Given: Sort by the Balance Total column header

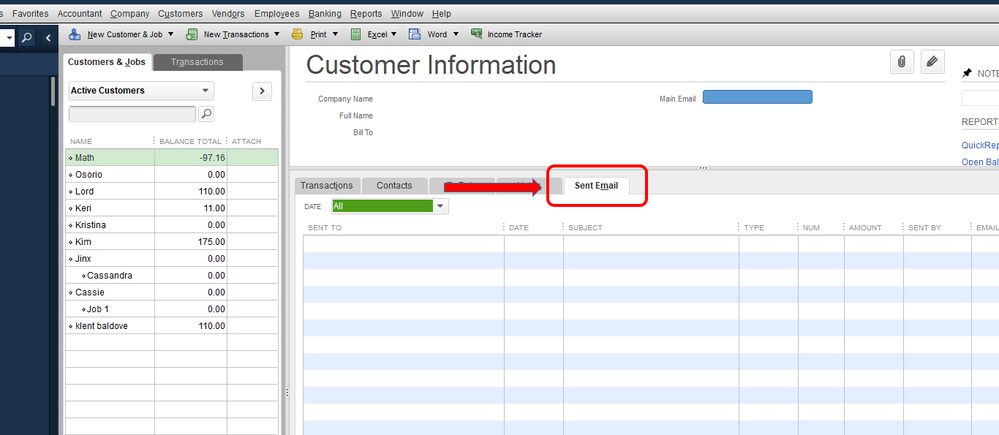Looking at the screenshot, I should (x=190, y=141).
